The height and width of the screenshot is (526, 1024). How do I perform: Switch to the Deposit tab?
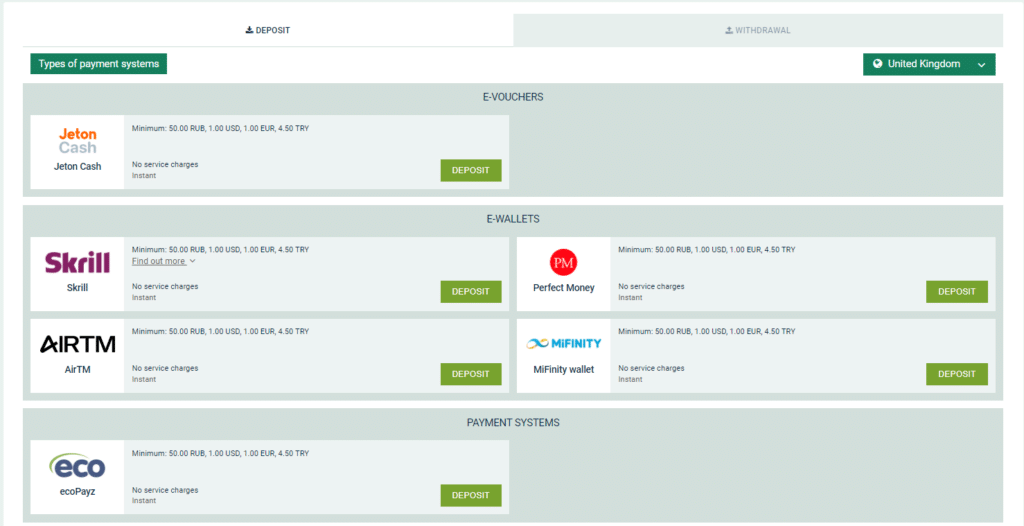(268, 30)
